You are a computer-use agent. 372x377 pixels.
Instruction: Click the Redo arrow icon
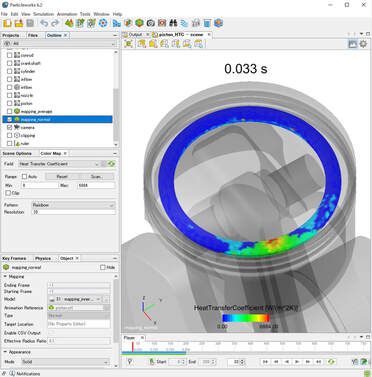click(55, 23)
